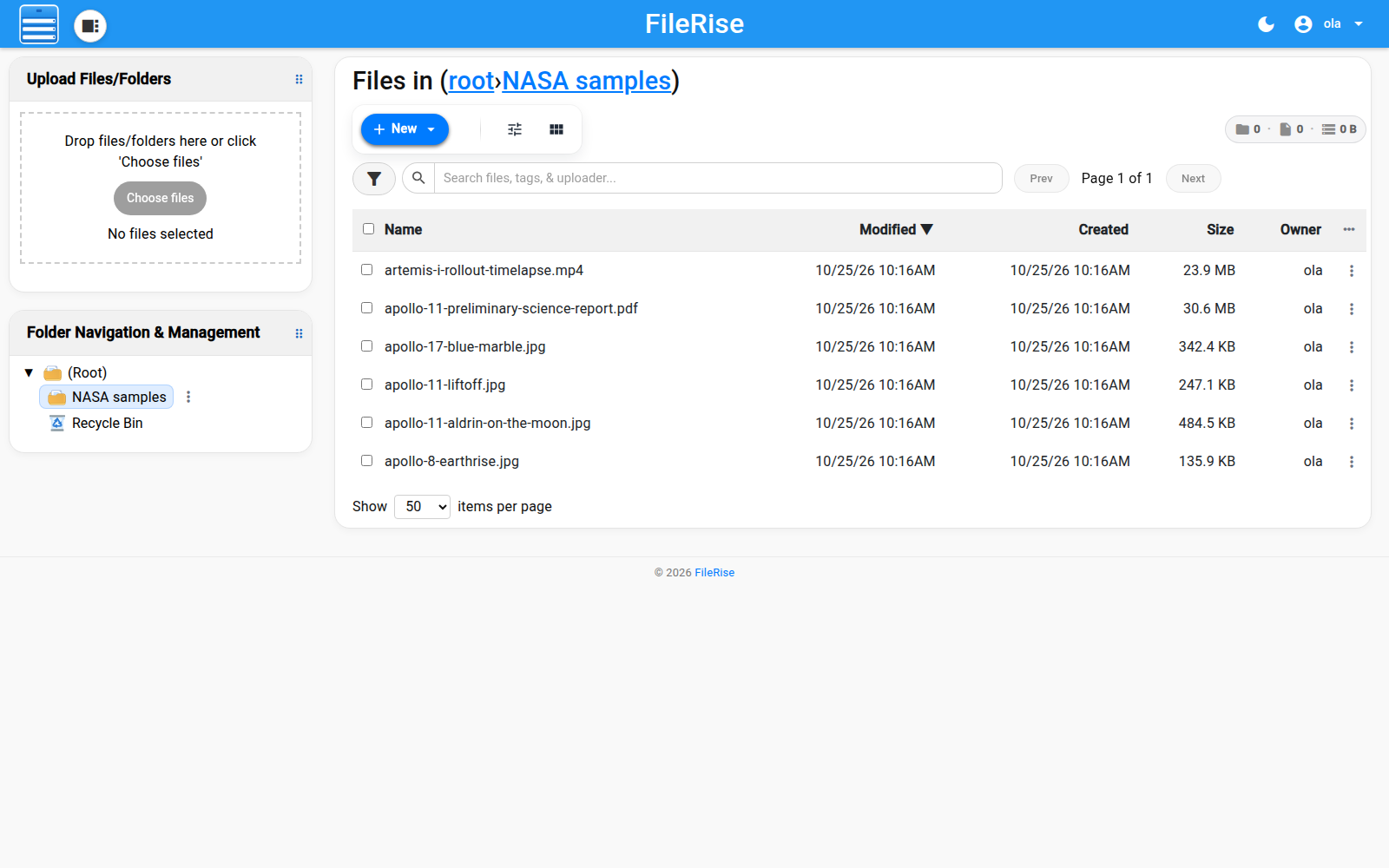The width and height of the screenshot is (1389, 868).
Task: Open actions menu for artemis-i-rollout-timelapse.mp4
Action: [x=1351, y=271]
